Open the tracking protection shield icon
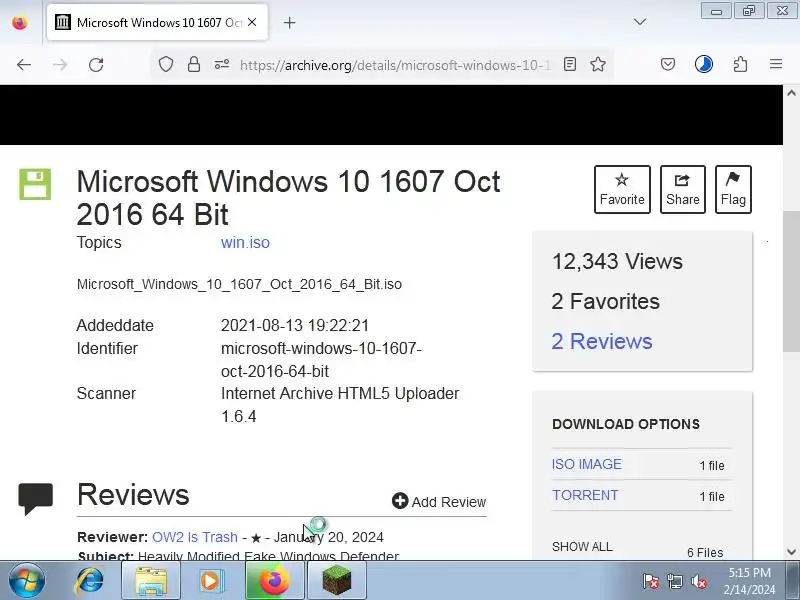Viewport: 800px width, 600px height. 166,65
